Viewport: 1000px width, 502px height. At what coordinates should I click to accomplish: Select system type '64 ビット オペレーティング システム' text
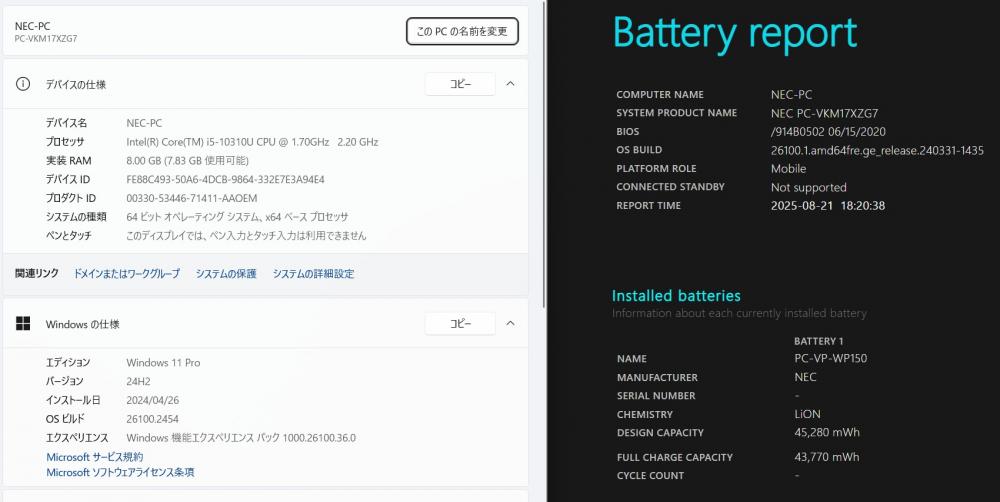(x=194, y=217)
